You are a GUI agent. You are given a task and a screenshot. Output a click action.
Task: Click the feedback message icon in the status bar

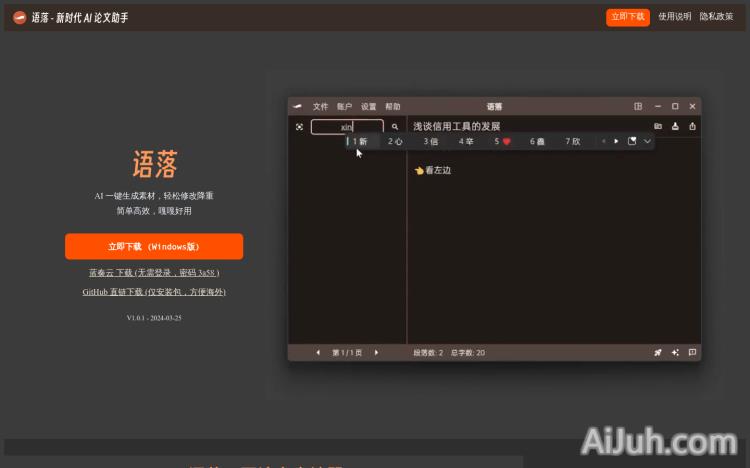tap(692, 353)
